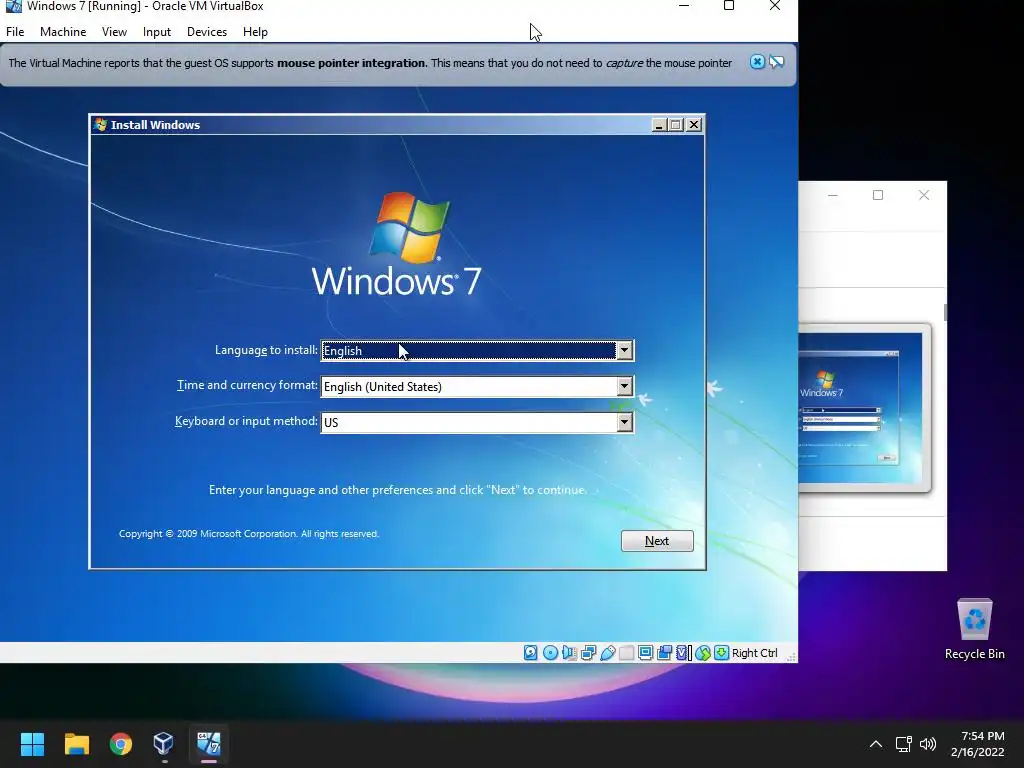Open the Machine menu

click(x=63, y=31)
